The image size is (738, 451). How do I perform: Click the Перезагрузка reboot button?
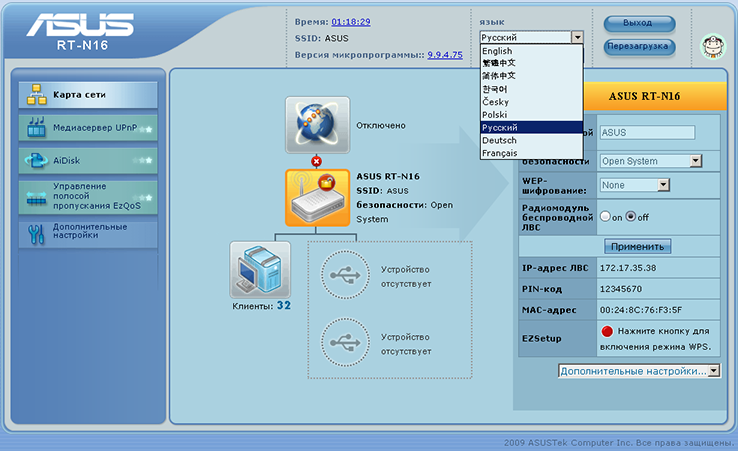pos(639,47)
